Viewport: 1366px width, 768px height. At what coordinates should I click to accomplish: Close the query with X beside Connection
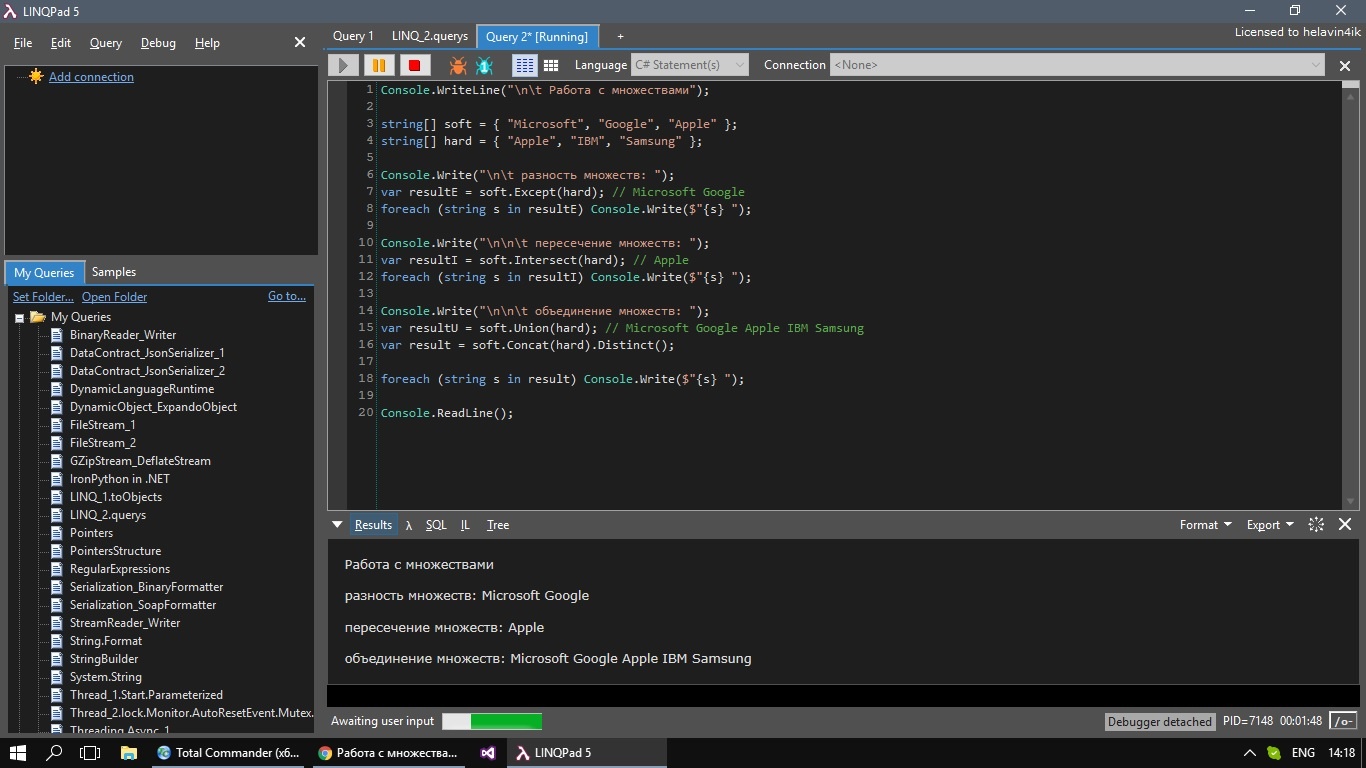[1345, 66]
